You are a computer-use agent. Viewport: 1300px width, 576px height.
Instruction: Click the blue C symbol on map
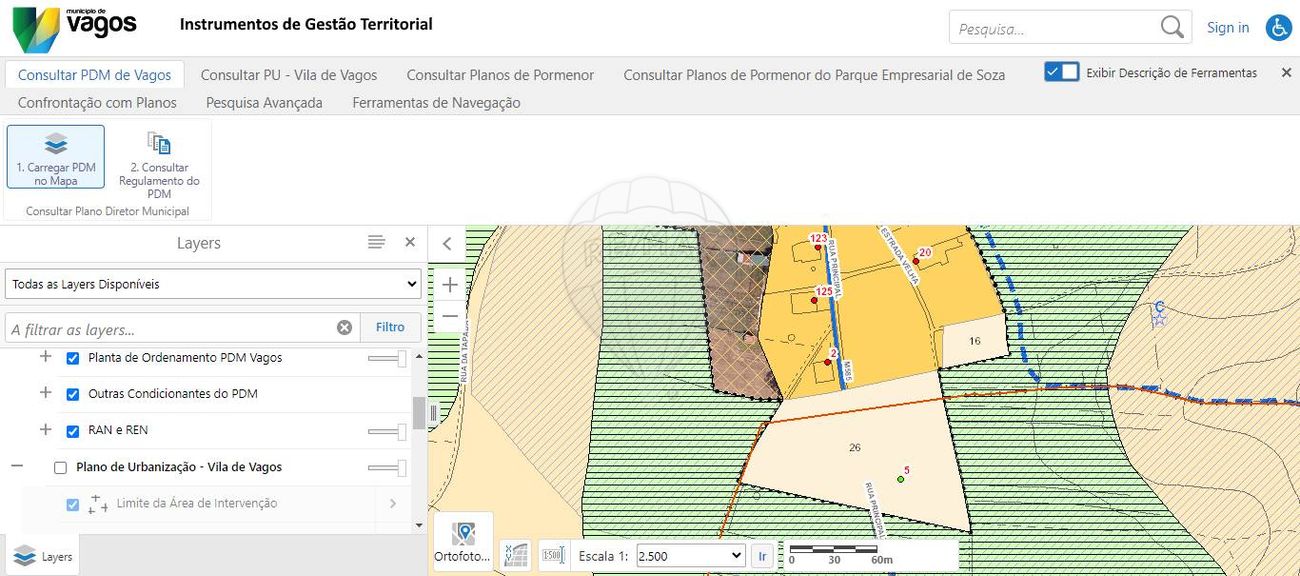[x=1159, y=314]
